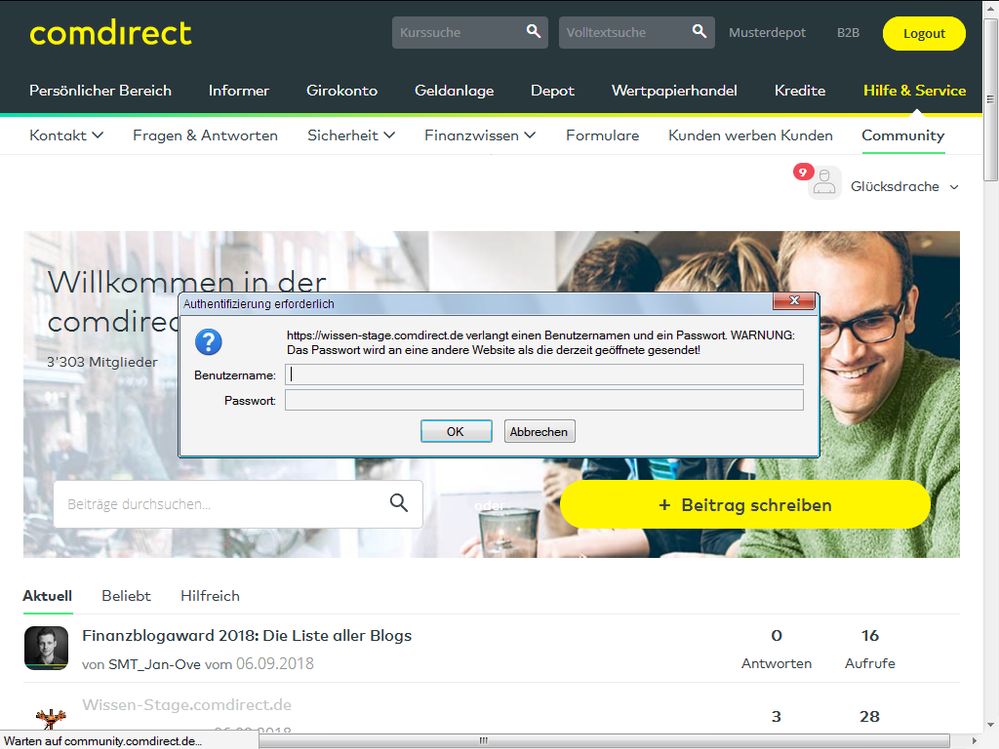Open the Musterdepot link
999x749 pixels.
(x=766, y=32)
